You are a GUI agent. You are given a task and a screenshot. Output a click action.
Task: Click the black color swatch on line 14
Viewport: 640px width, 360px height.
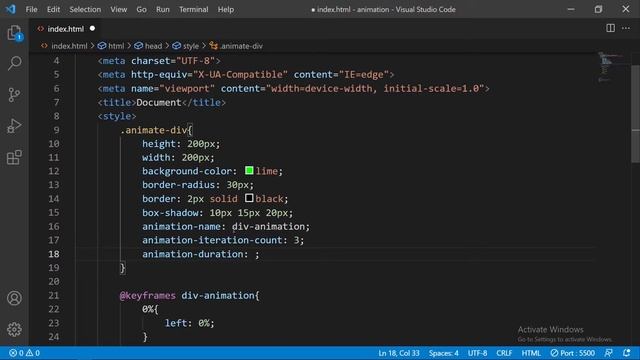[x=249, y=198]
